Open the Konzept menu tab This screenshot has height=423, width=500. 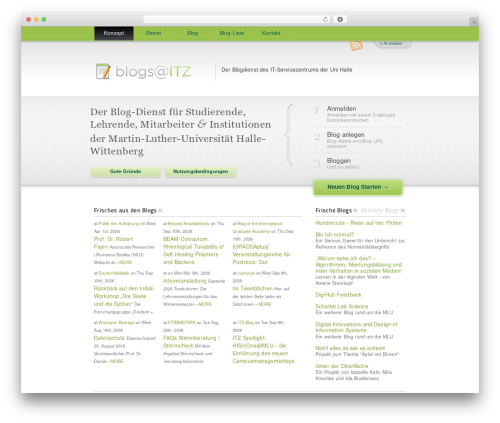pyautogui.click(x=114, y=33)
